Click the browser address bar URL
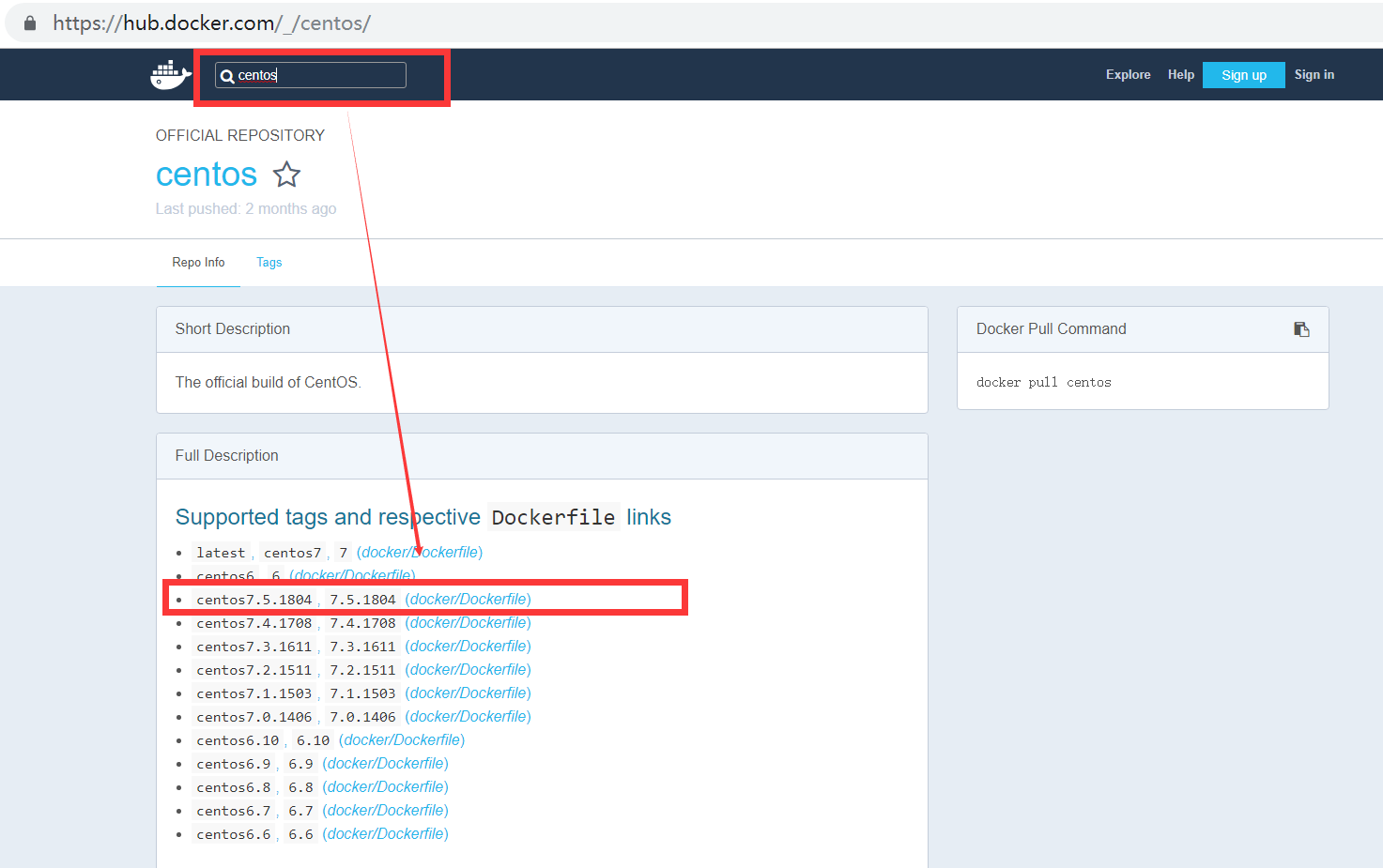Screen dimensions: 1383x868 (212, 23)
